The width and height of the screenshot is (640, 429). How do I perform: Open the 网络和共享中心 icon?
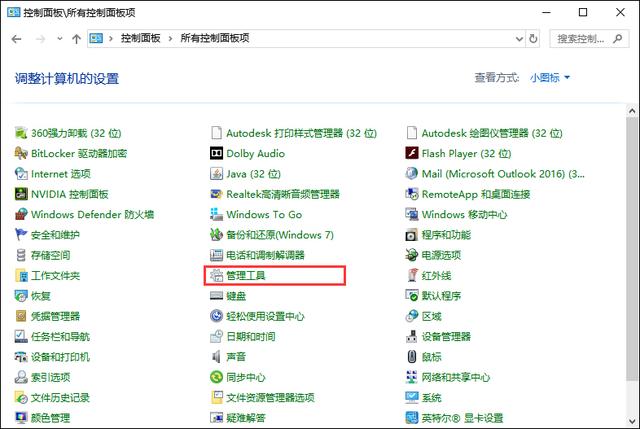click(x=412, y=377)
